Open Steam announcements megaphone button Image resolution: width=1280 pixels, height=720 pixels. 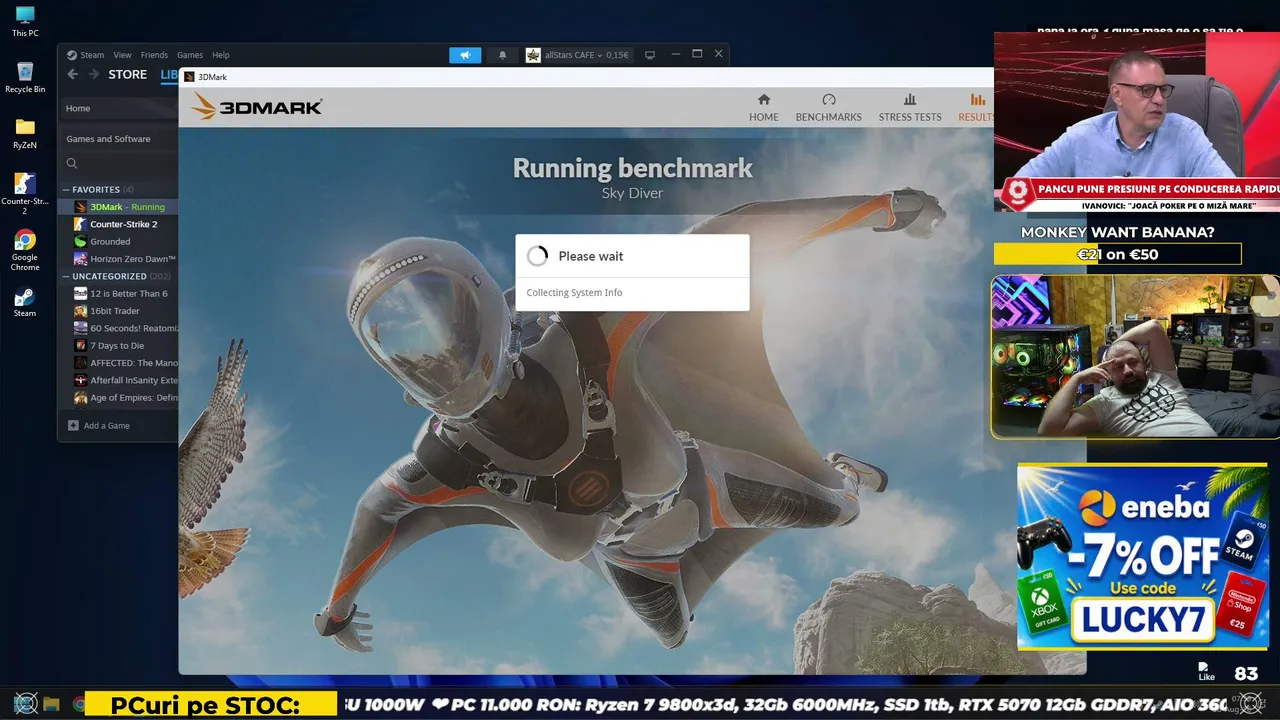click(465, 55)
